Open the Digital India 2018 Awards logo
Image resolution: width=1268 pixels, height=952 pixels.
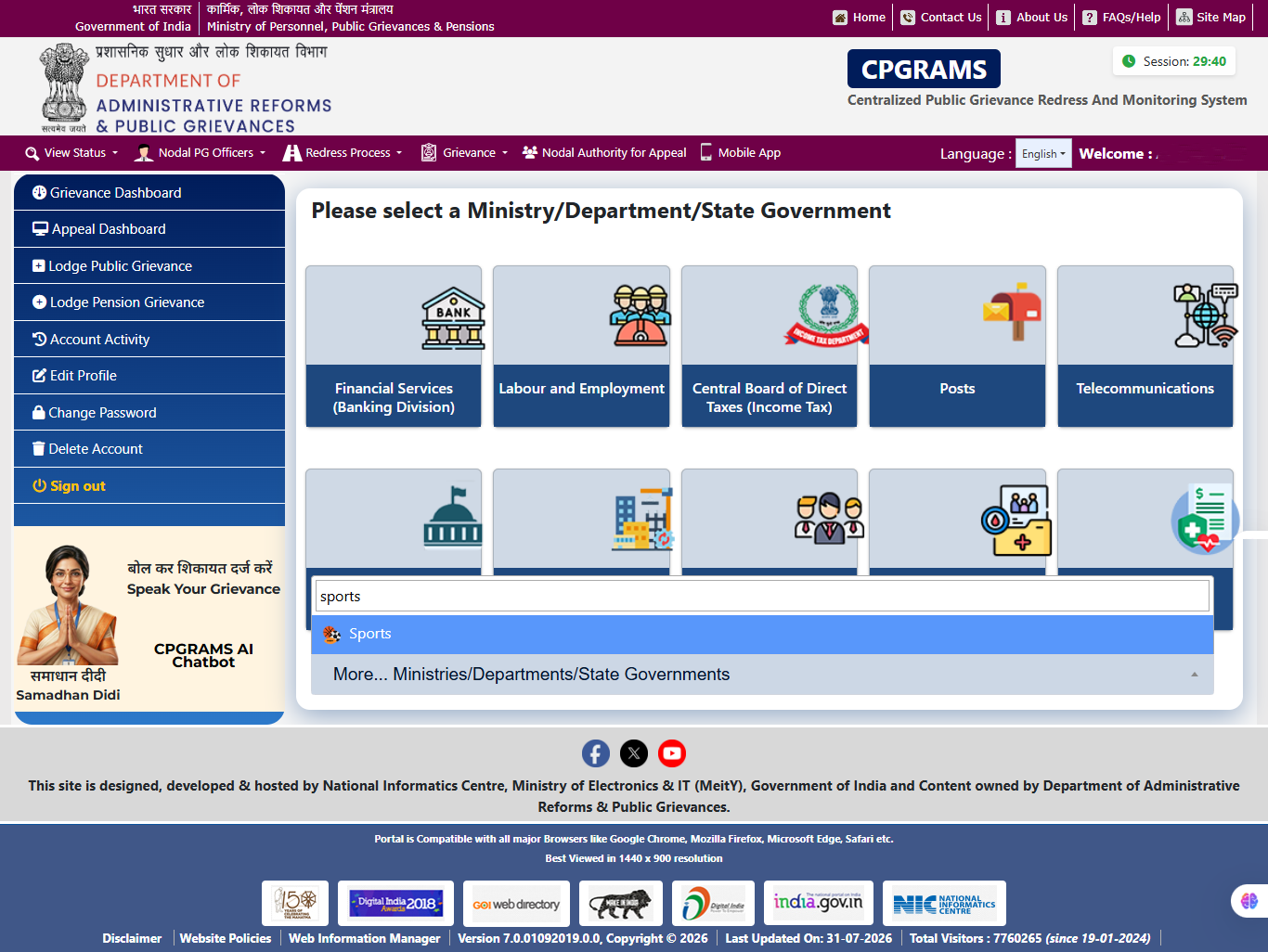coord(395,903)
